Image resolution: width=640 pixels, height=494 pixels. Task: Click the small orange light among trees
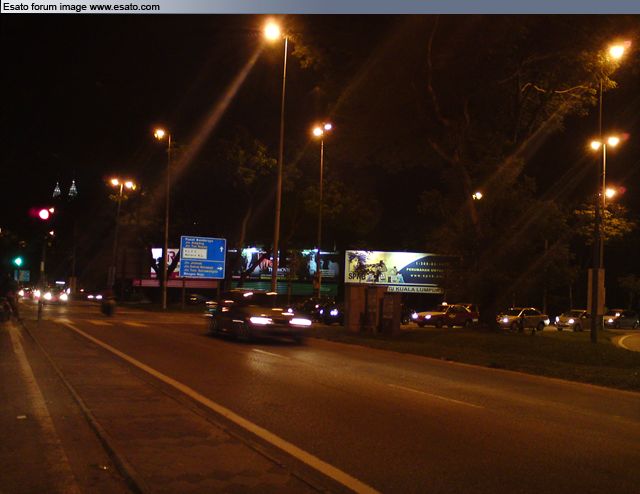click(477, 196)
